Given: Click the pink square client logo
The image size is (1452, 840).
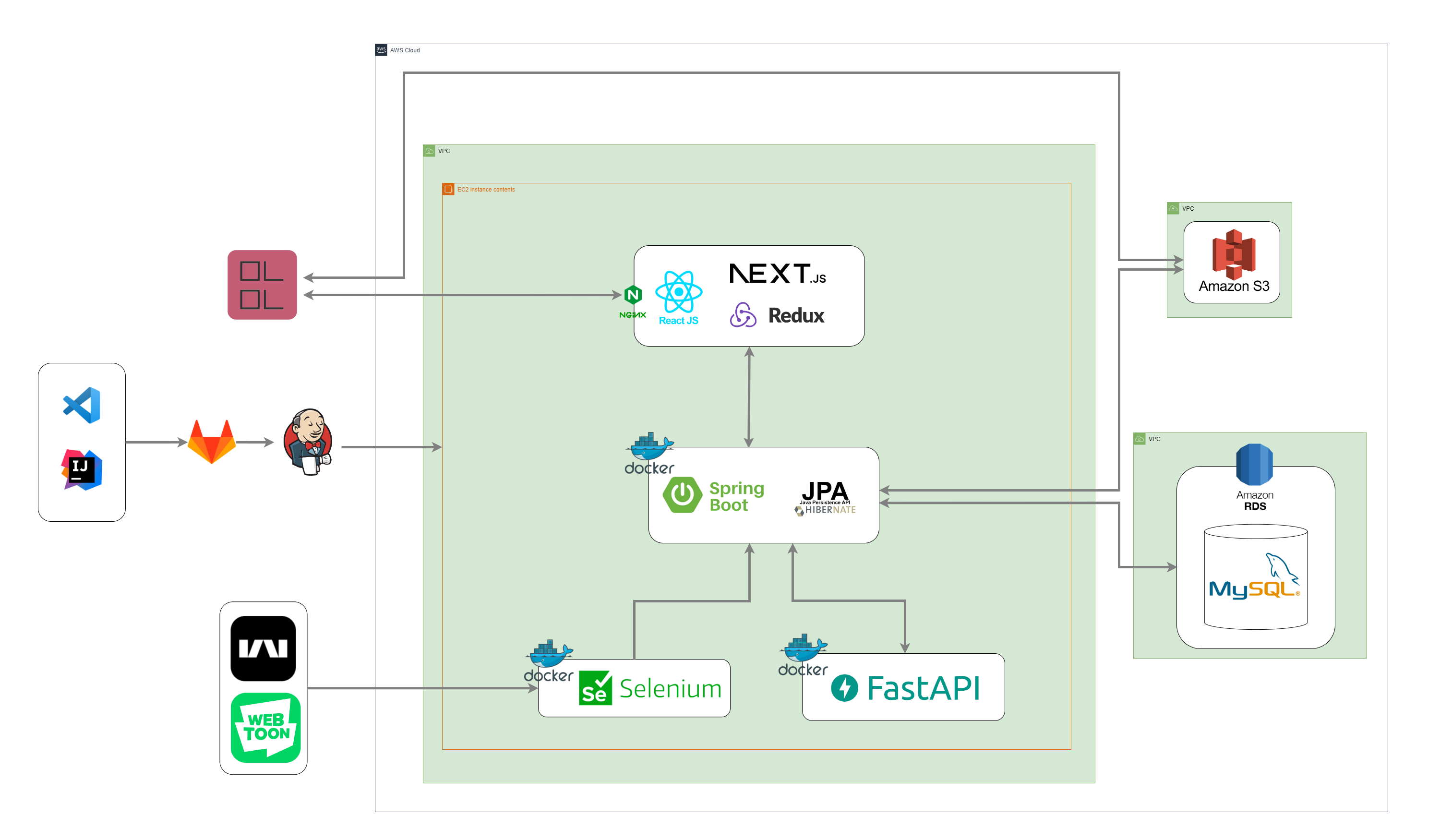Looking at the screenshot, I should click(x=262, y=285).
